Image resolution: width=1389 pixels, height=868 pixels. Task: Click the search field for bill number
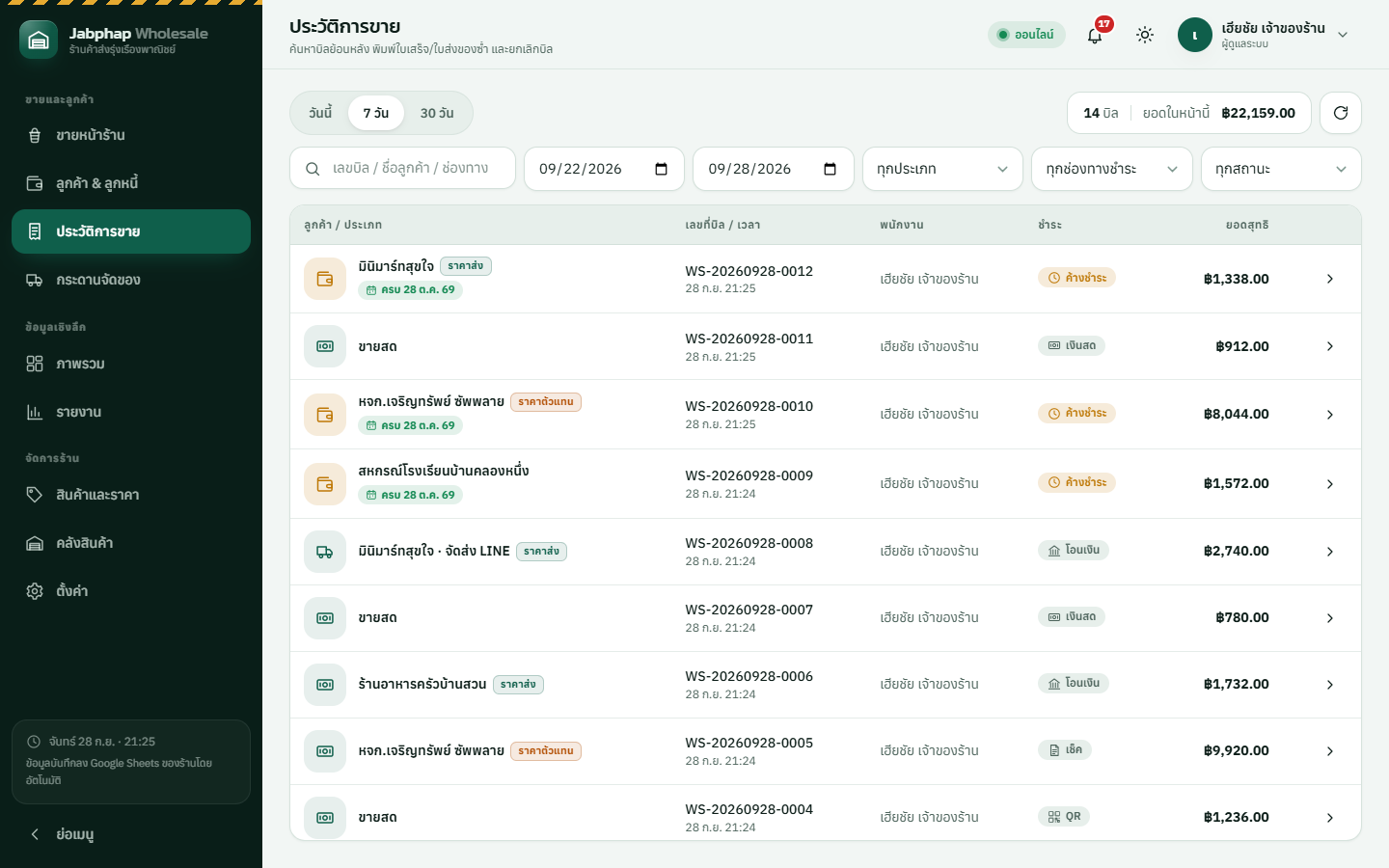point(402,169)
